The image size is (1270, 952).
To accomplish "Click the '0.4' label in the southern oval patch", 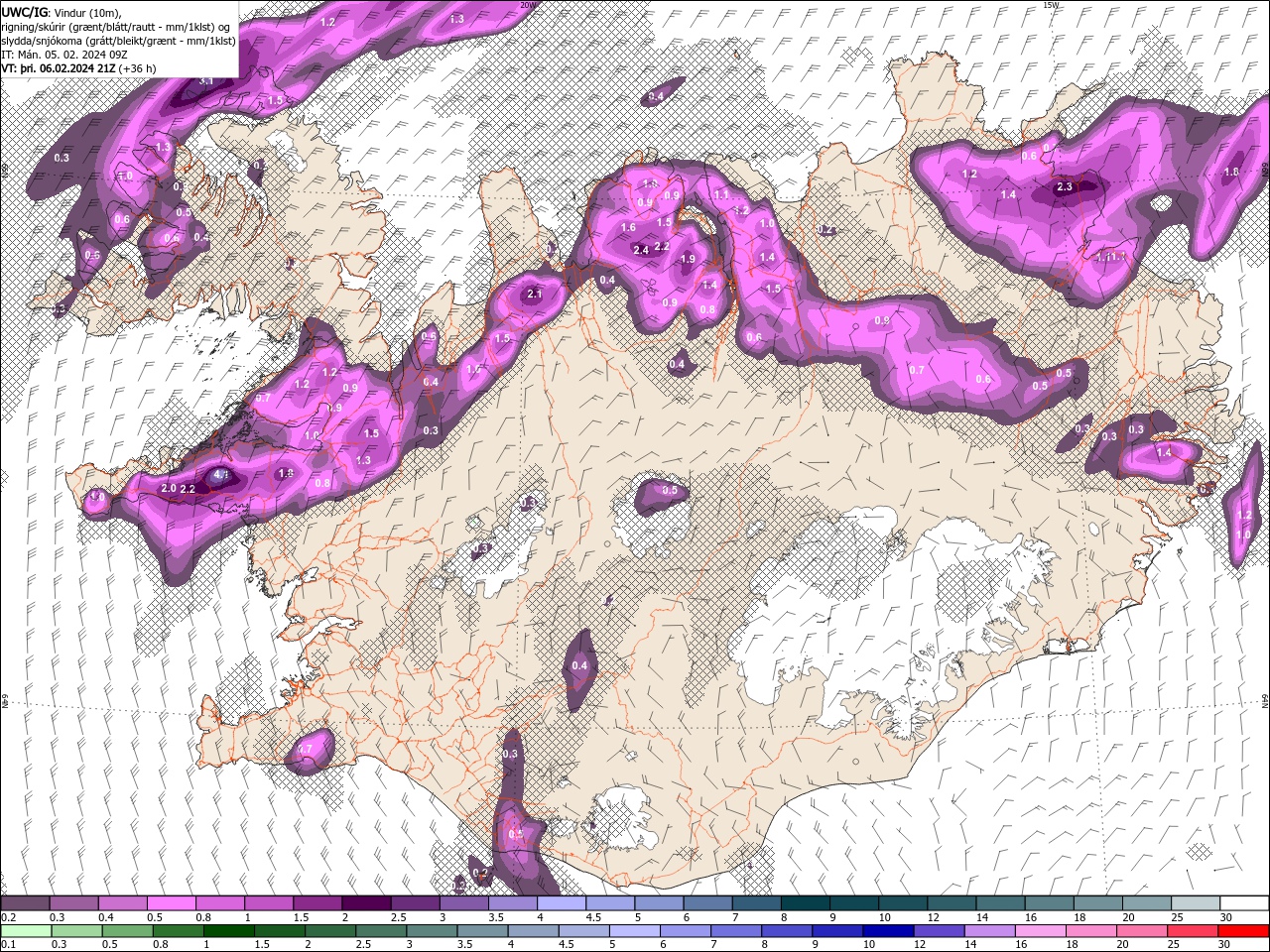I will tap(580, 665).
